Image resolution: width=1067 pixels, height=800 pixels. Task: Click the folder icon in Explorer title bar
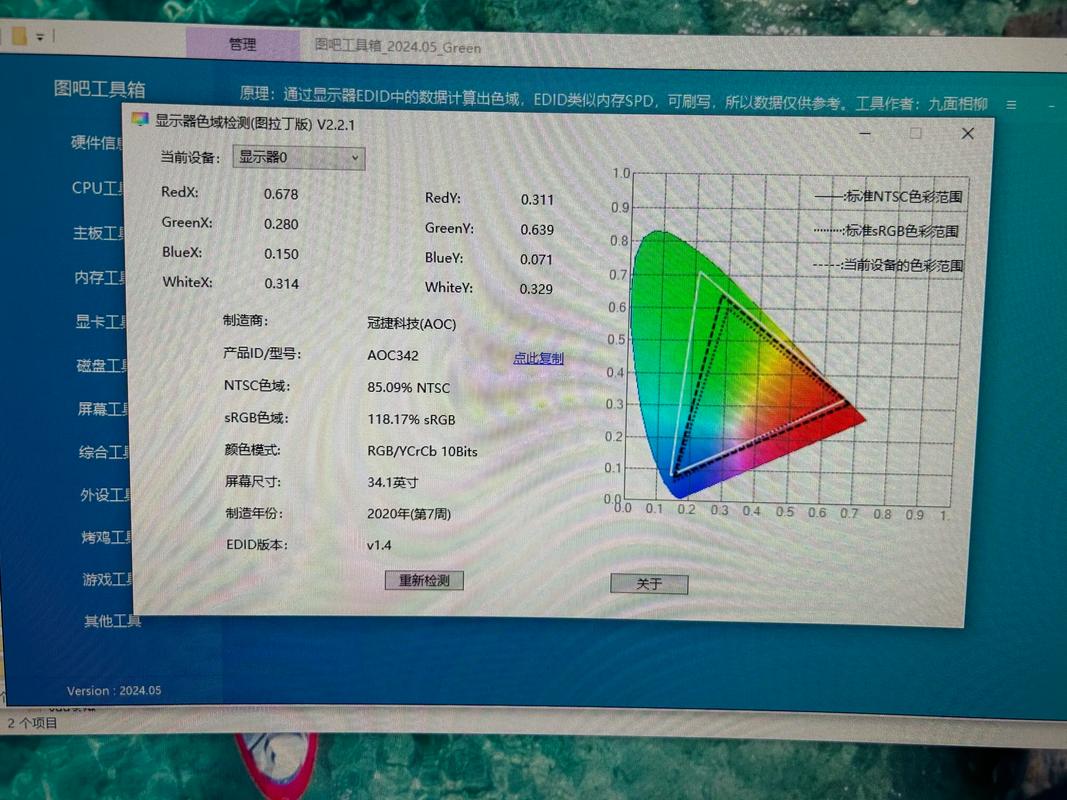19,37
